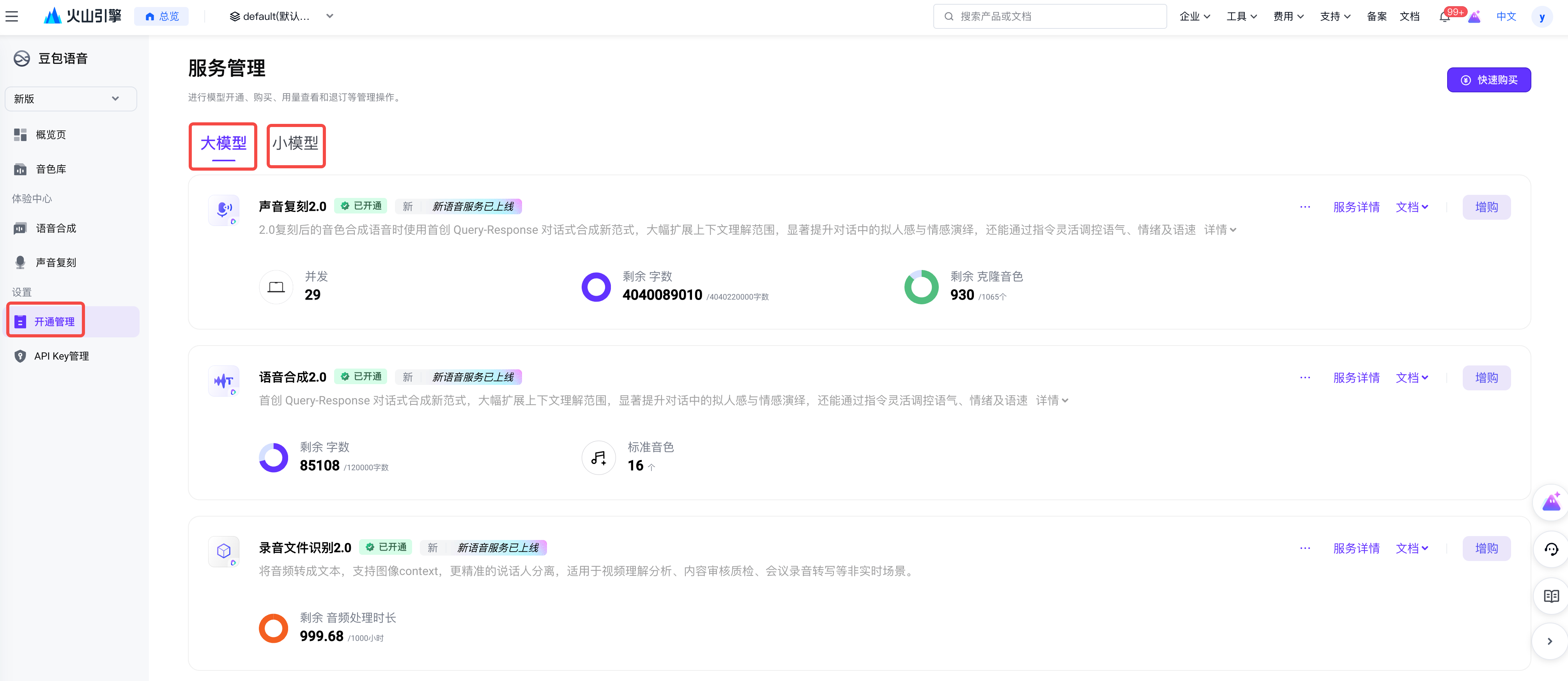Collapse the right floating panel arrow
The image size is (1568, 681).
point(1550,642)
